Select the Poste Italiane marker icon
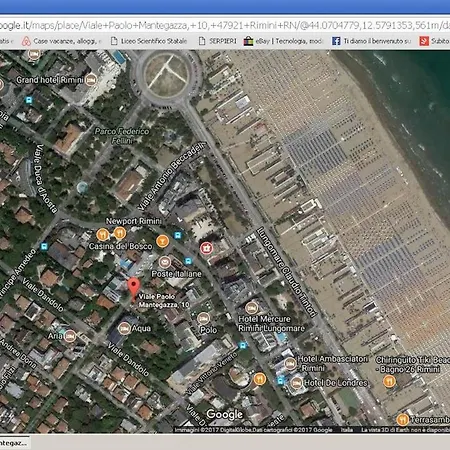This screenshot has width=450, height=450. point(164,262)
